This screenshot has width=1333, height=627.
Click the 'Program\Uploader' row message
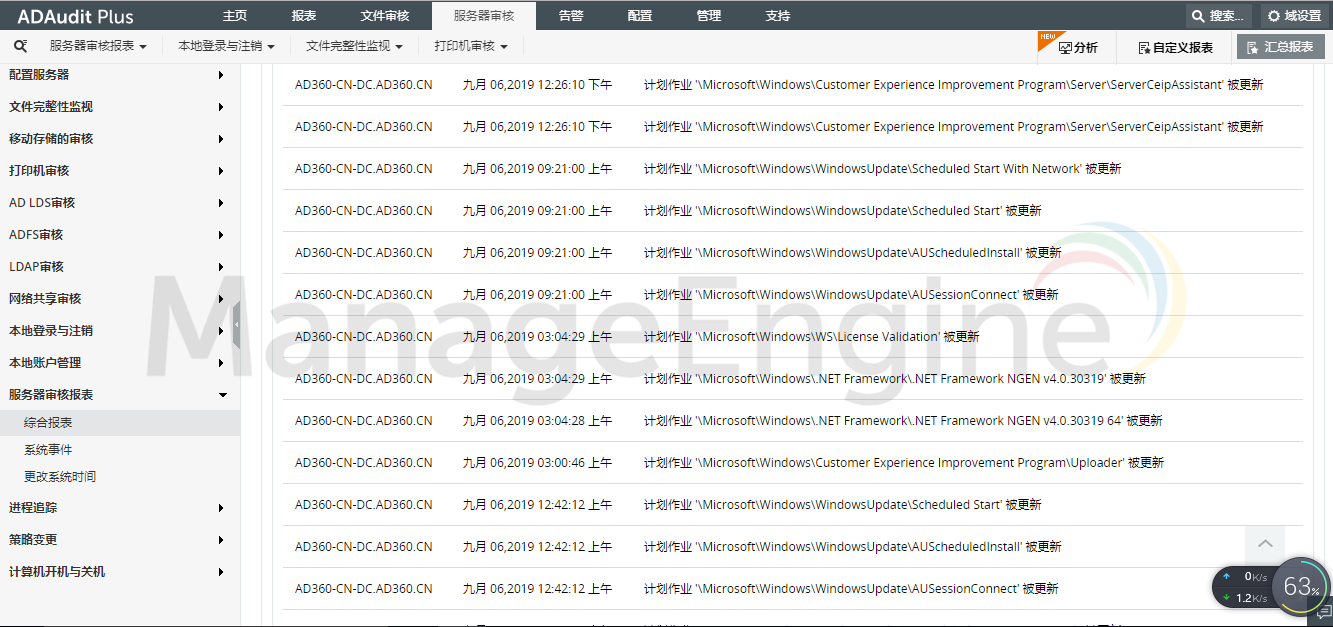coord(904,463)
